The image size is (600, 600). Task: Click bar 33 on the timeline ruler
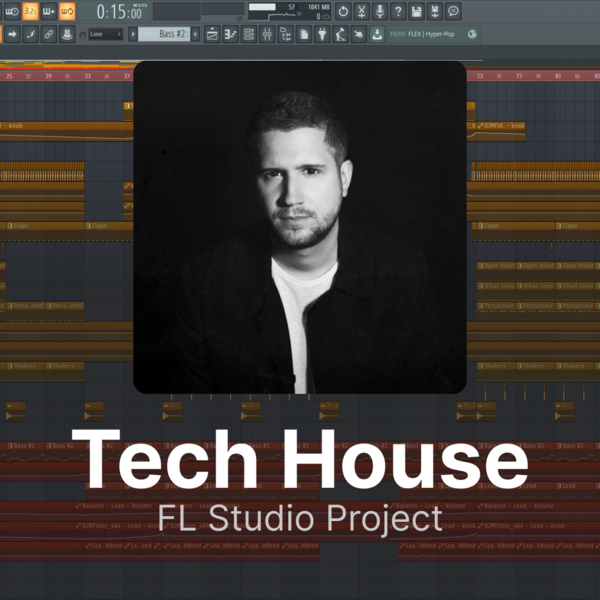click(x=88, y=76)
